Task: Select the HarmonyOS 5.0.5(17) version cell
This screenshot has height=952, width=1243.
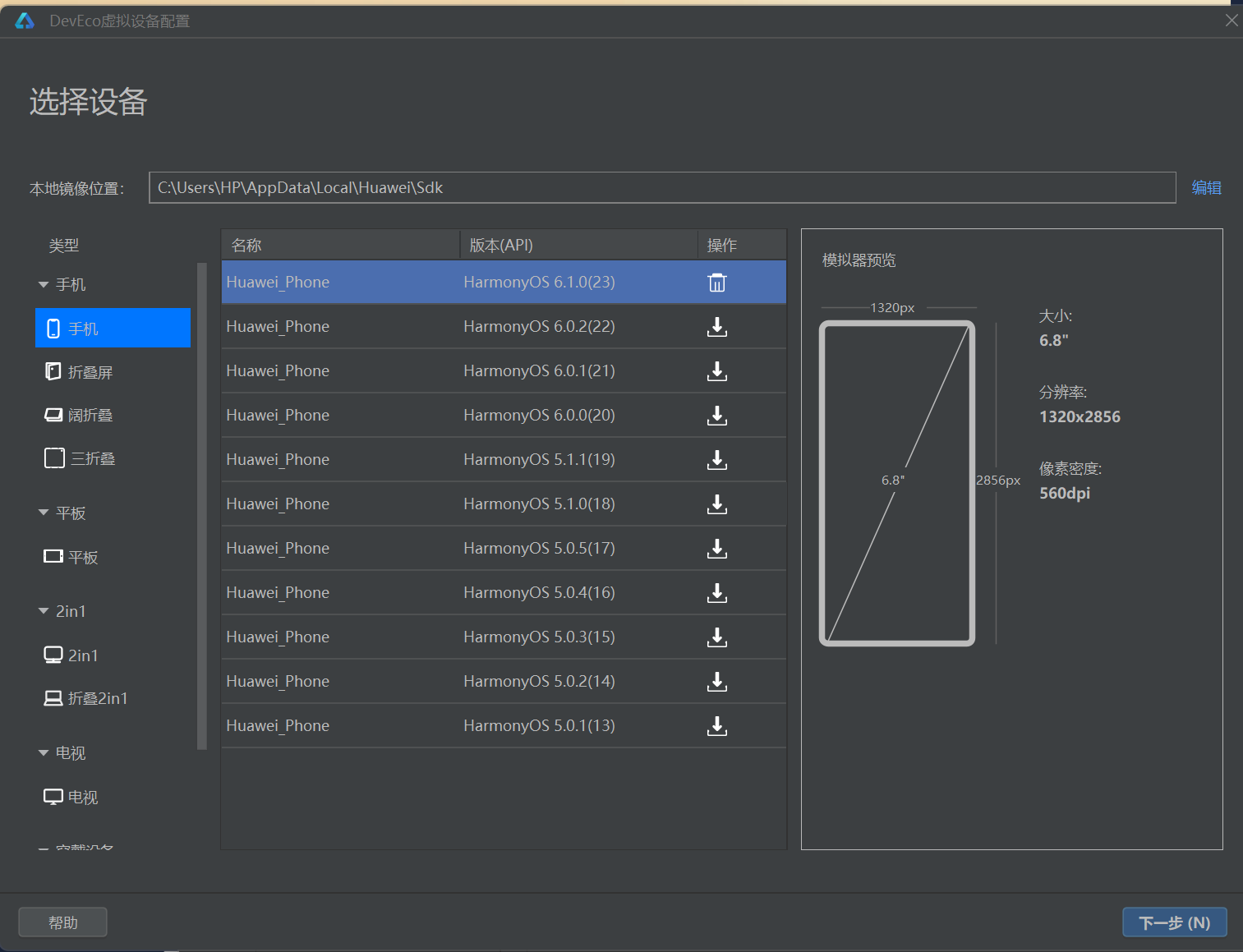Action: coord(539,548)
